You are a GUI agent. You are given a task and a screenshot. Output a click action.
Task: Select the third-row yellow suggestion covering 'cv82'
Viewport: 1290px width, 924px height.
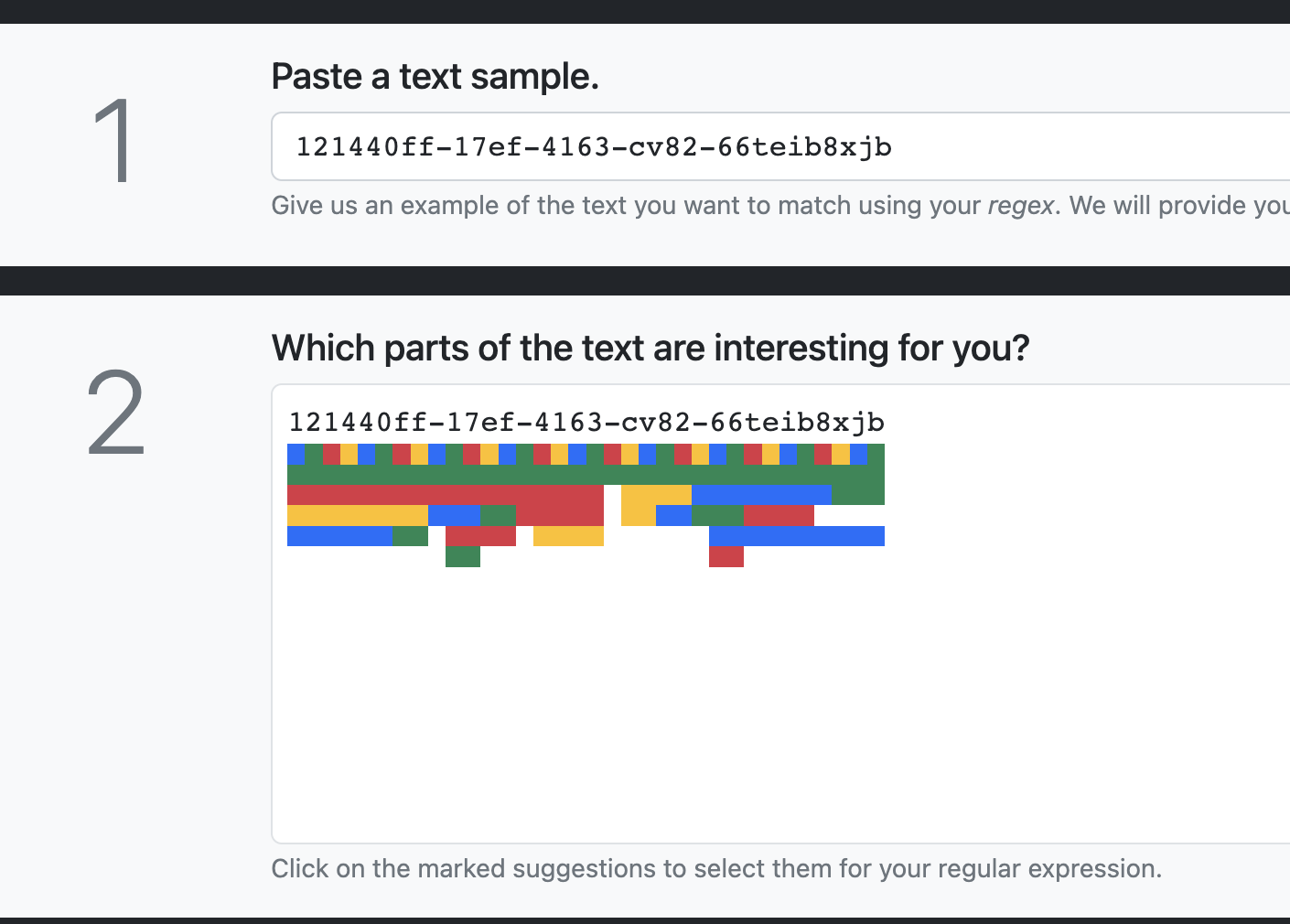(x=656, y=494)
